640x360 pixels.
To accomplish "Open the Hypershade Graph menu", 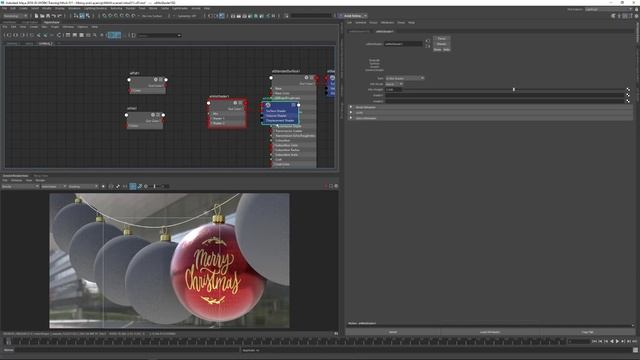I will [55, 27].
